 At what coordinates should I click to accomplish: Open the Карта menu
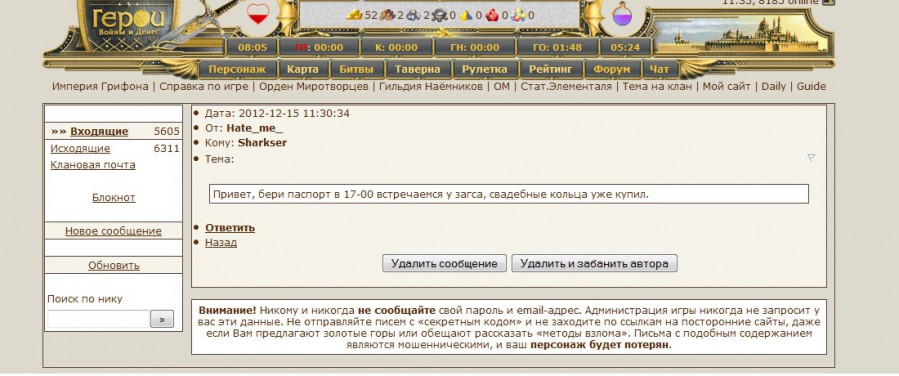coord(302,69)
